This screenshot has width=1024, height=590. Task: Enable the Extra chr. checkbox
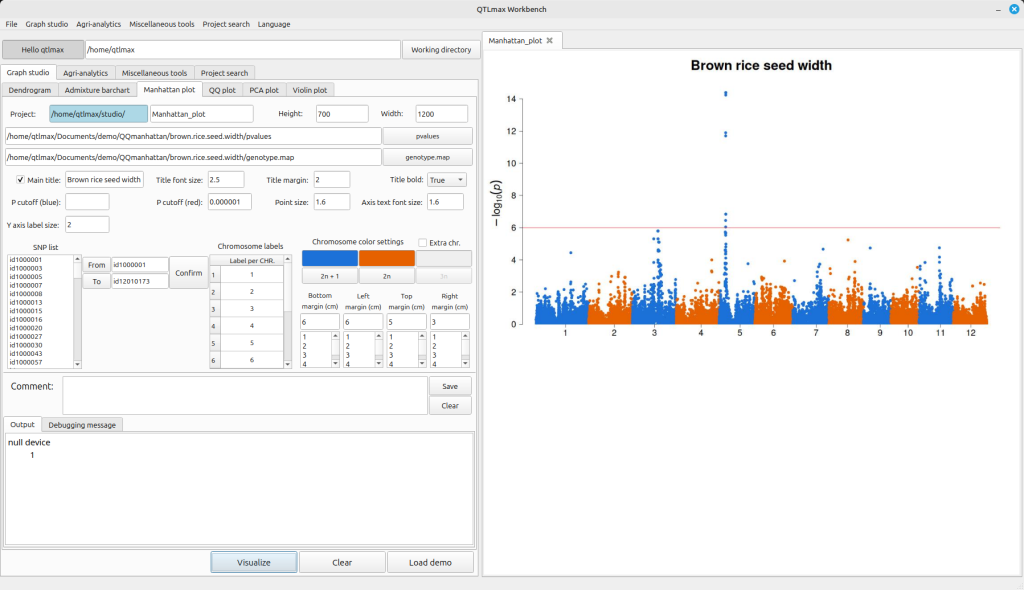coord(423,242)
